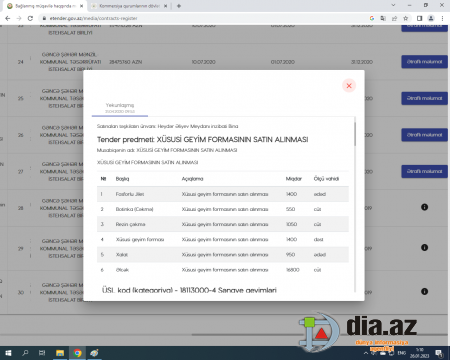The image size is (450, 360).
Task: Bookmark this page with star icon
Action: 405,18
